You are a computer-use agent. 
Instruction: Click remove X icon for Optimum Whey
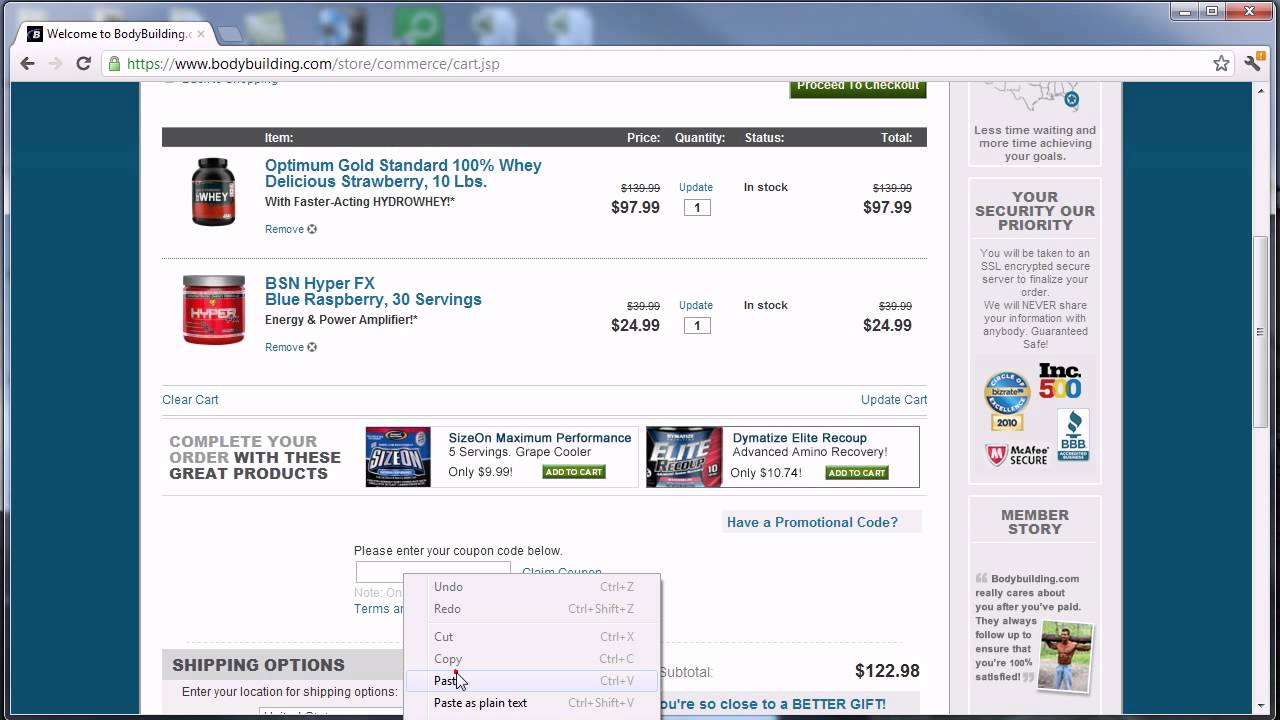pos(312,229)
